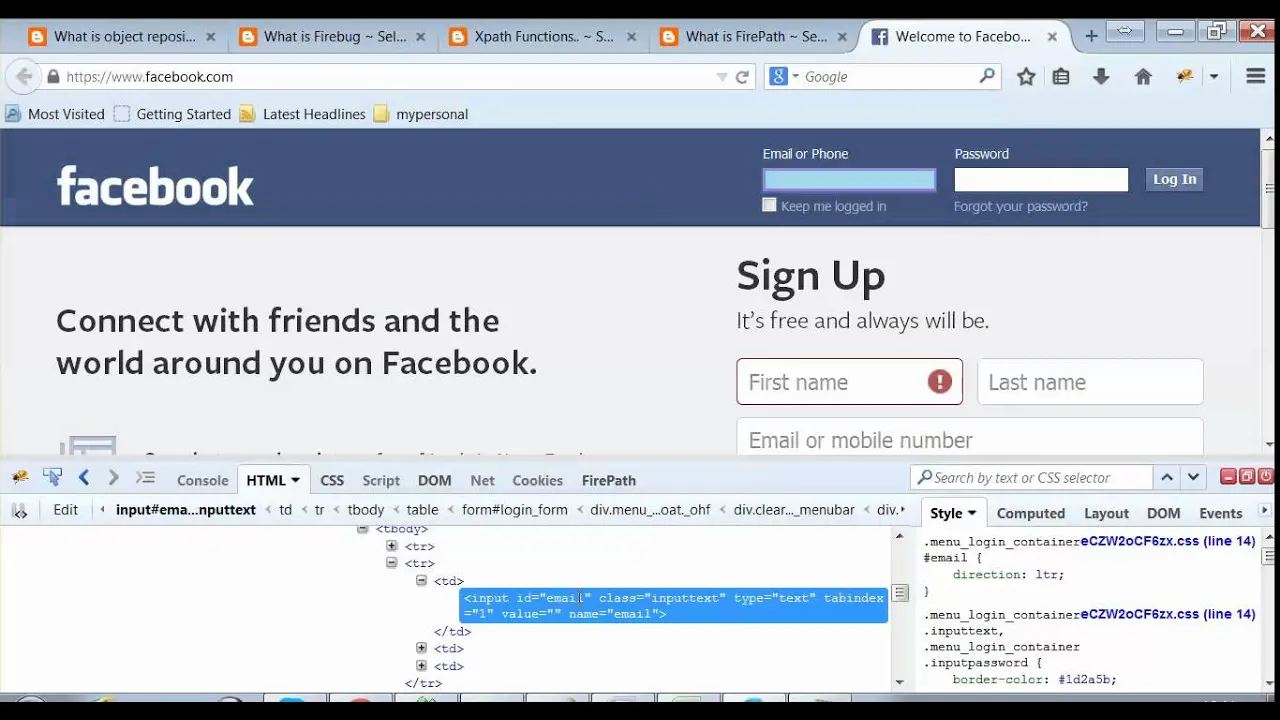This screenshot has height=720, width=1280.
Task: Click the facebook.com address bar URL
Action: (150, 77)
